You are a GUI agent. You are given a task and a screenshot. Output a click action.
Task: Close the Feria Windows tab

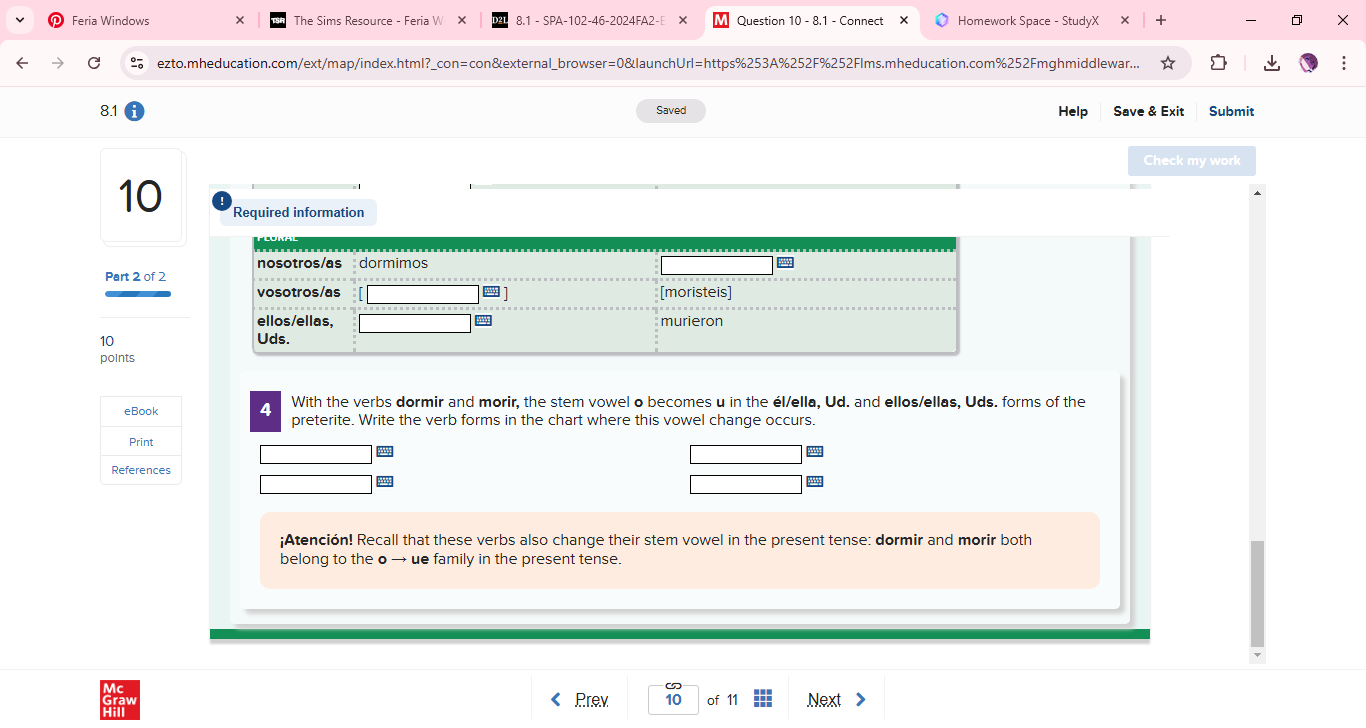pos(240,20)
